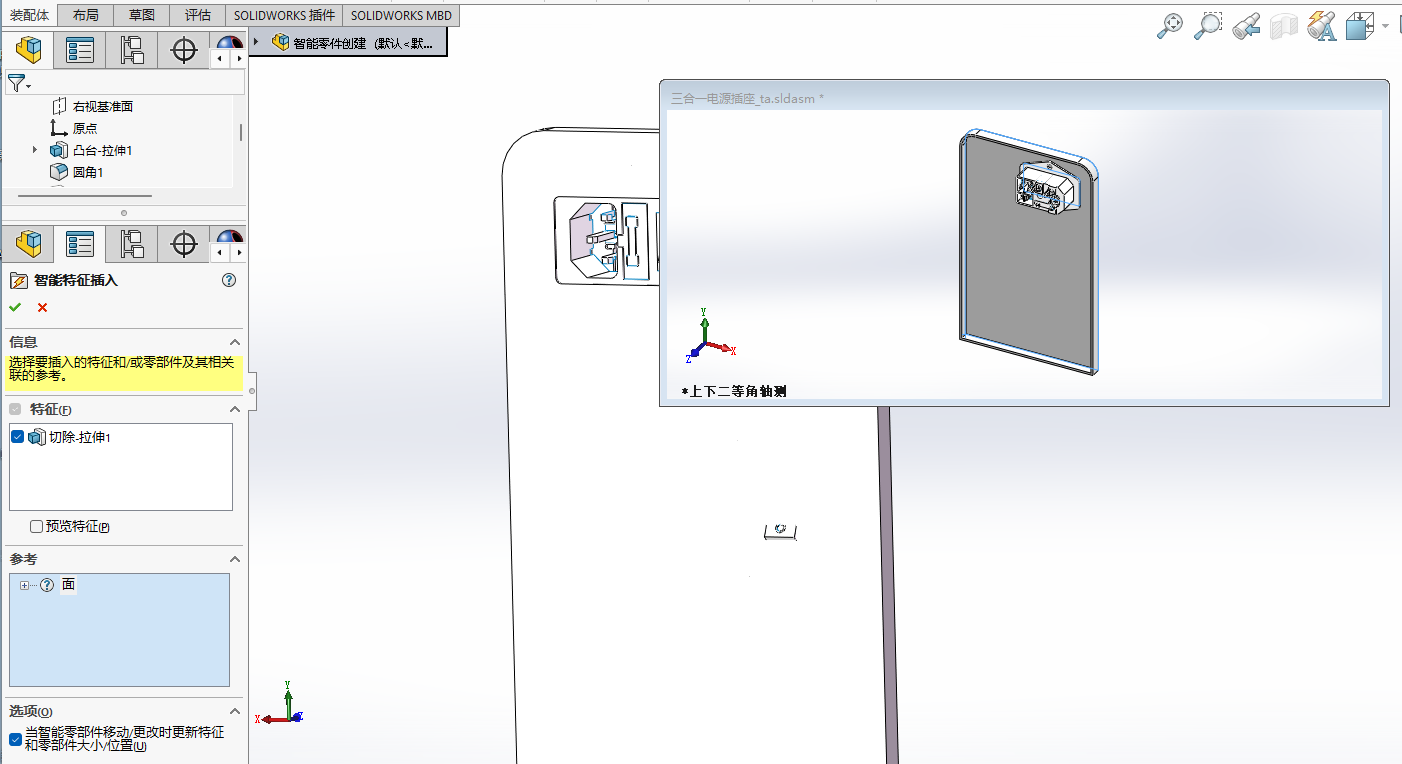
Task: Switch to the 草图 tab
Action: point(141,15)
